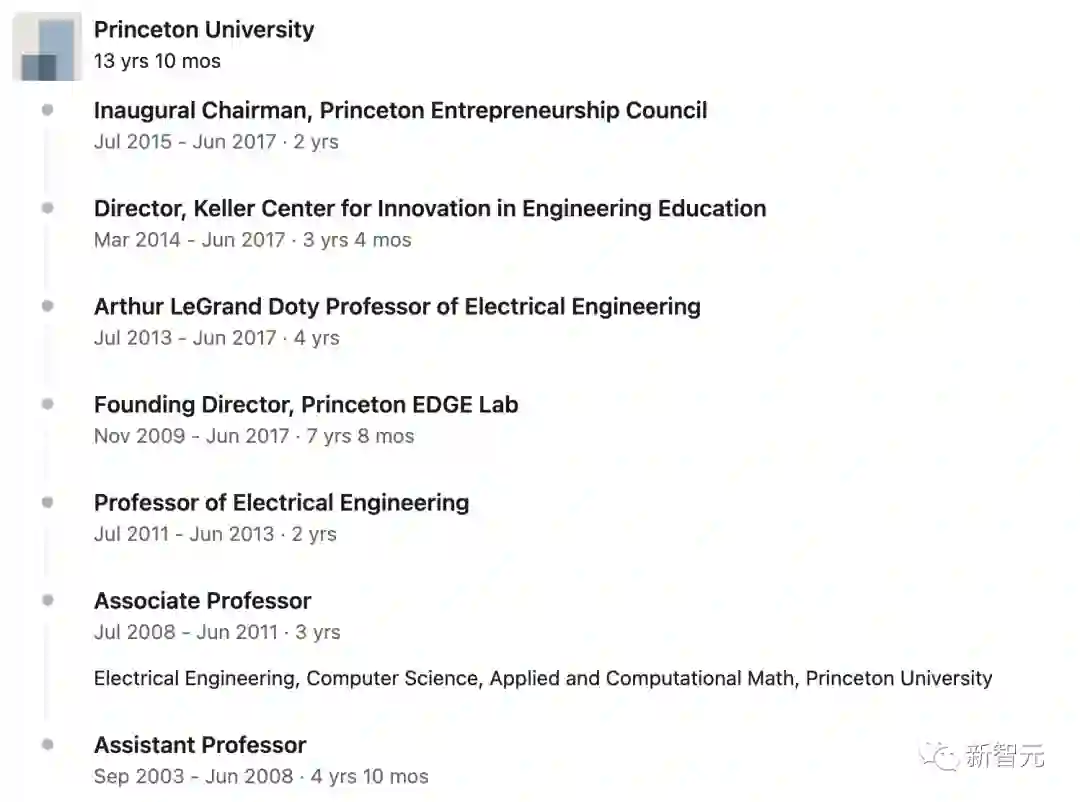This screenshot has width=1080, height=802.
Task: Click the Founding Director, Princeton EDGE Lab title
Action: [306, 404]
